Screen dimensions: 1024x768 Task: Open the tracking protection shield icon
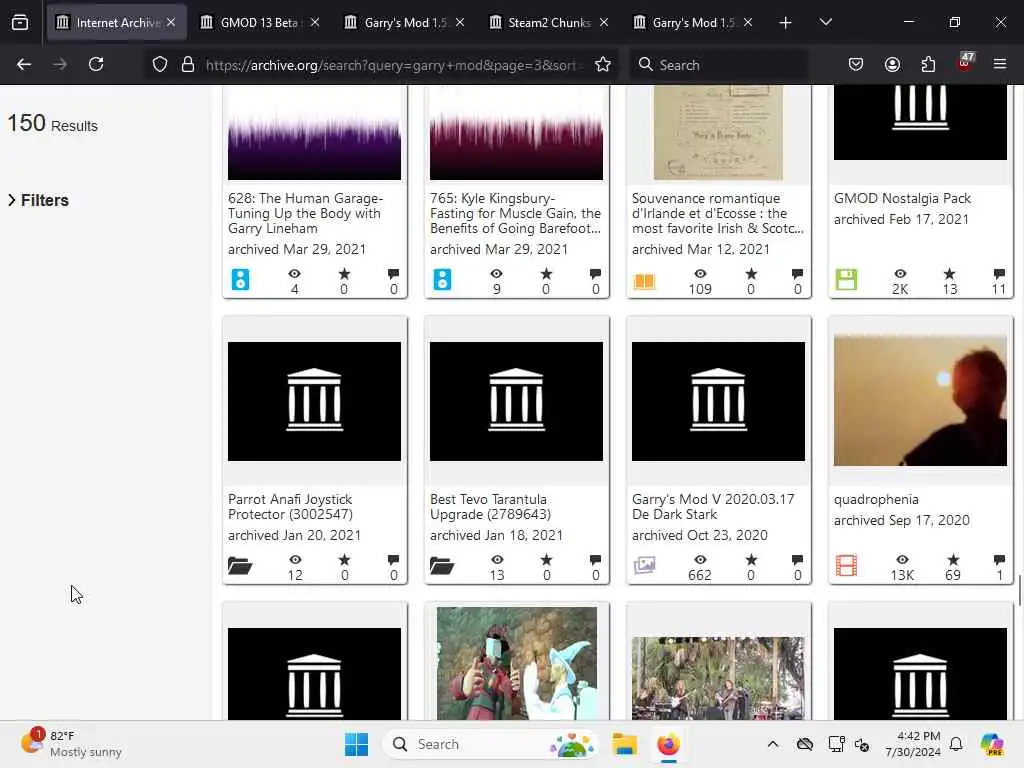pos(160,64)
